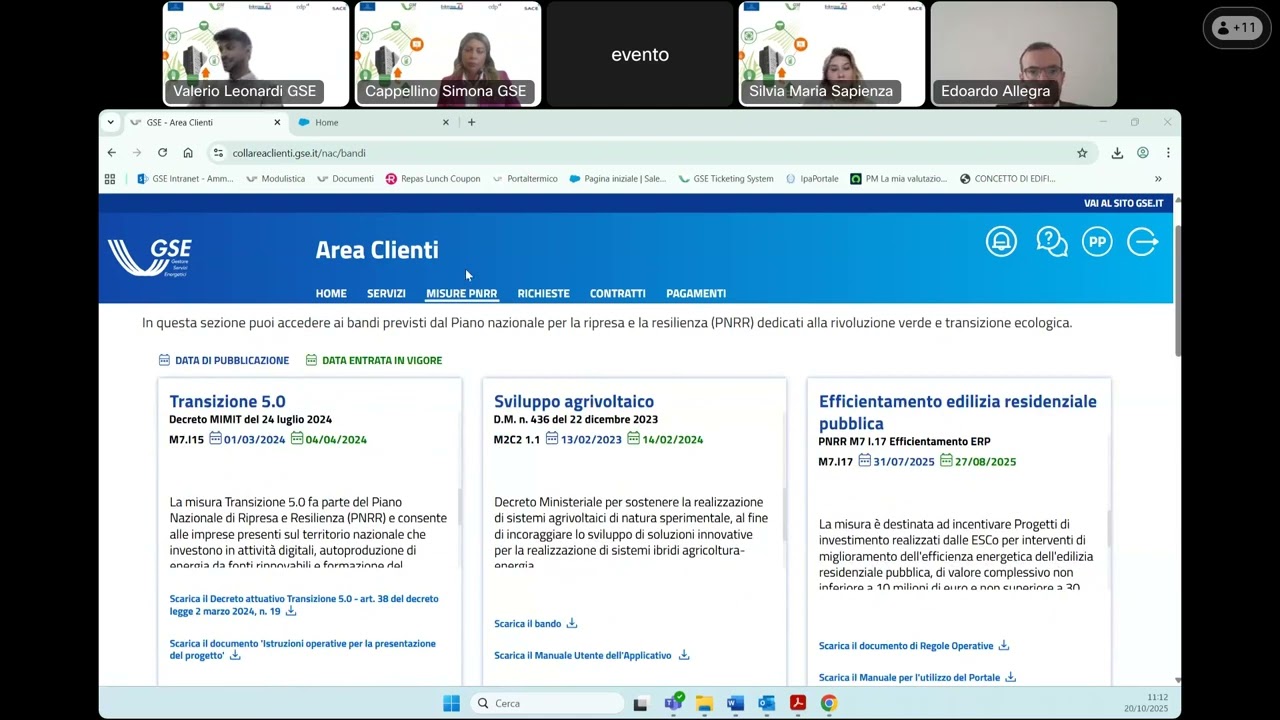Open the help chat question icon
This screenshot has width=1280, height=720.
pos(1051,242)
